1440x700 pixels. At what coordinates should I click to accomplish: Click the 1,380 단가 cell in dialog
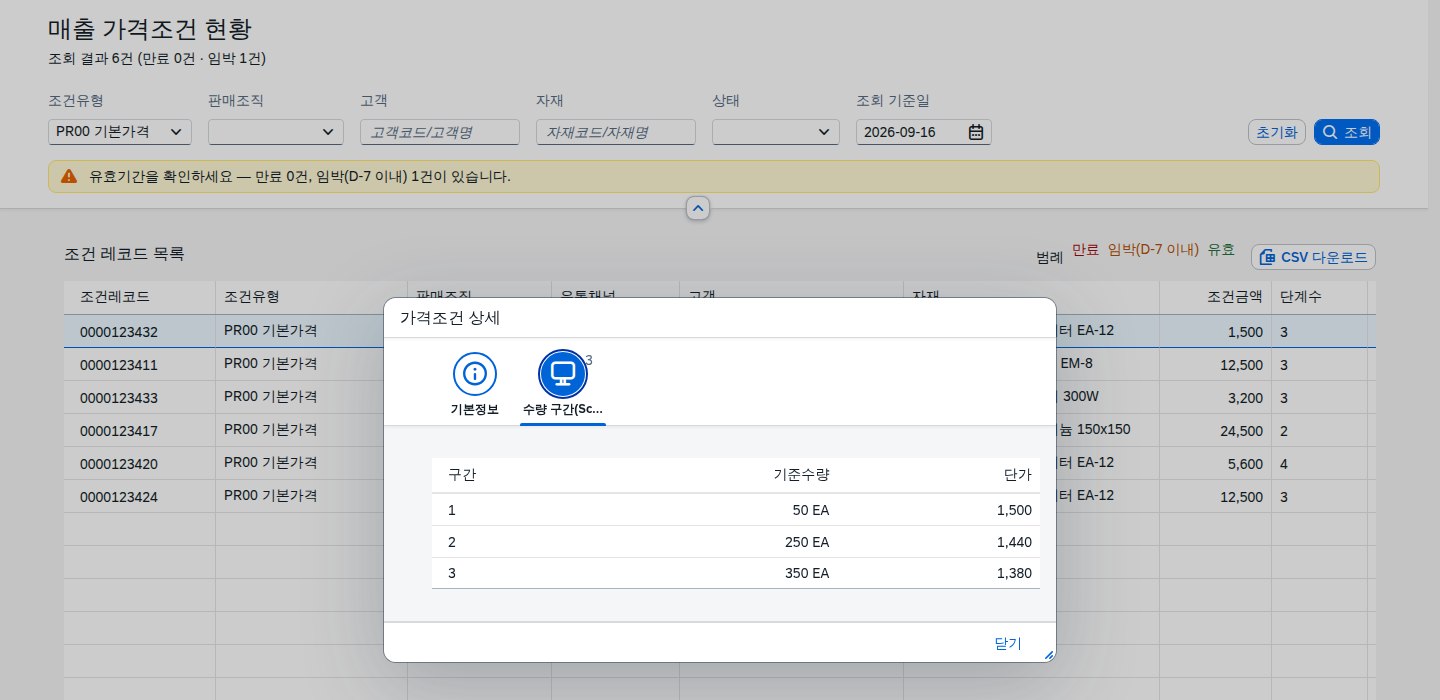[1014, 574]
